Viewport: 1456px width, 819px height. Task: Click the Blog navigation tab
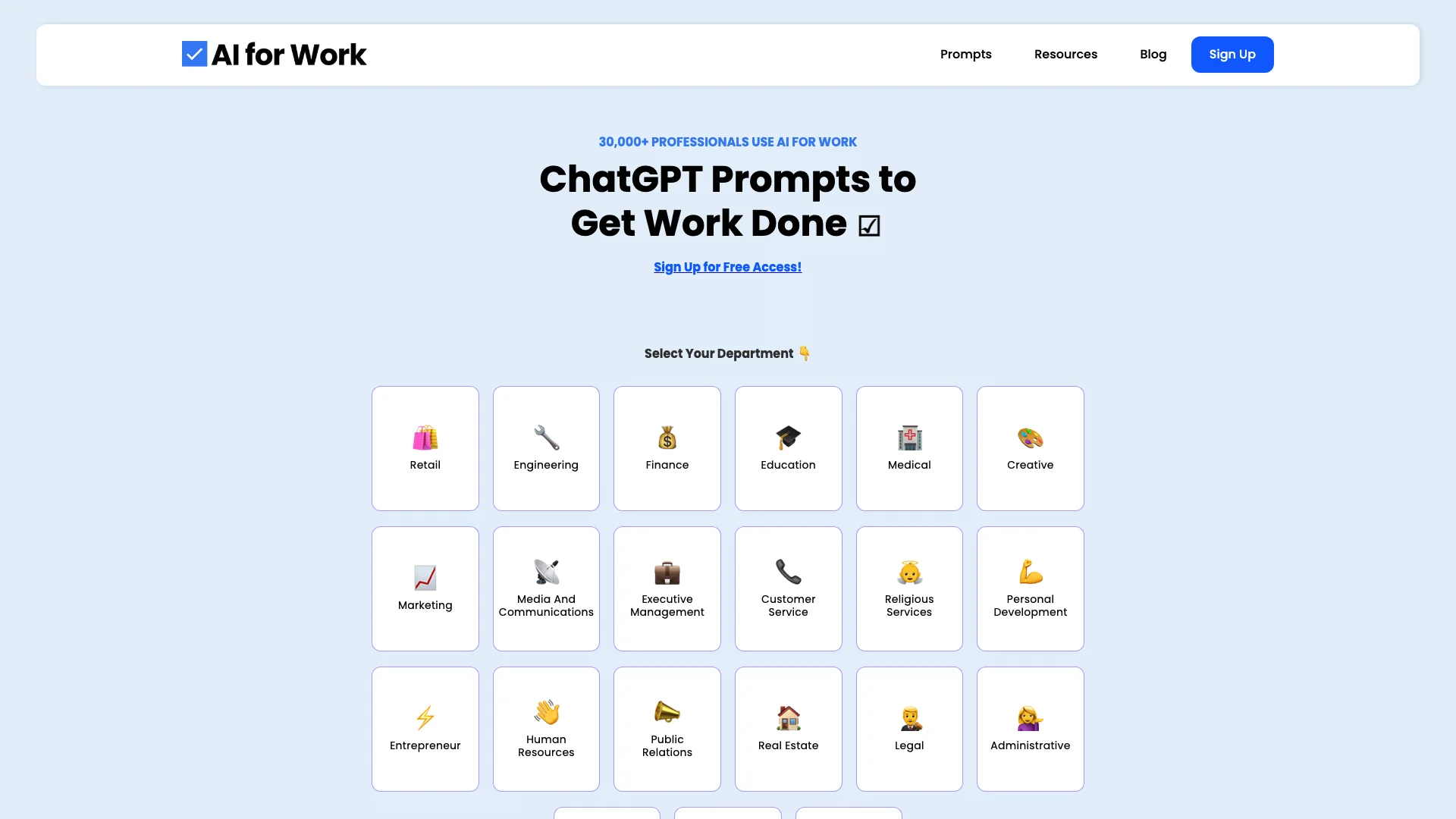[x=1154, y=55]
